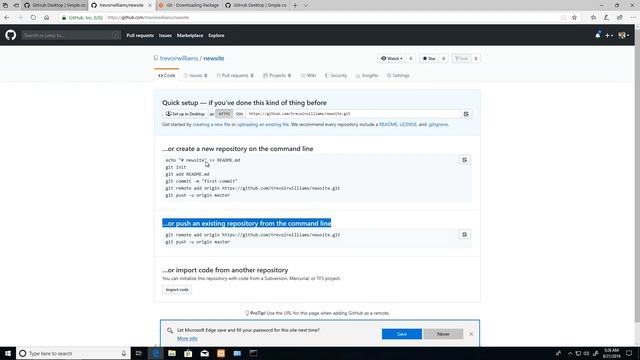
Task: Open the Windows Start menu
Action: 8,353
